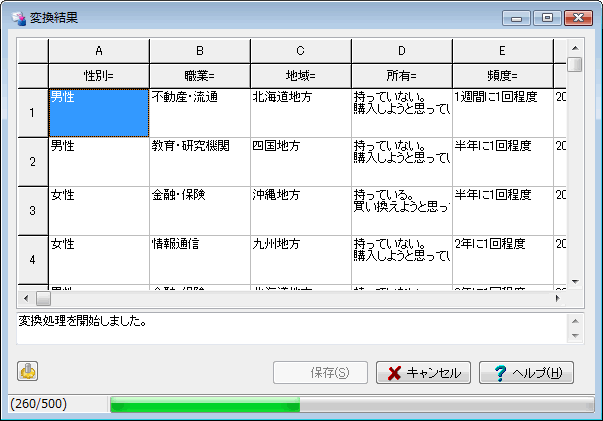Click the 職業= header cell
603x421 pixels.
(x=199, y=75)
